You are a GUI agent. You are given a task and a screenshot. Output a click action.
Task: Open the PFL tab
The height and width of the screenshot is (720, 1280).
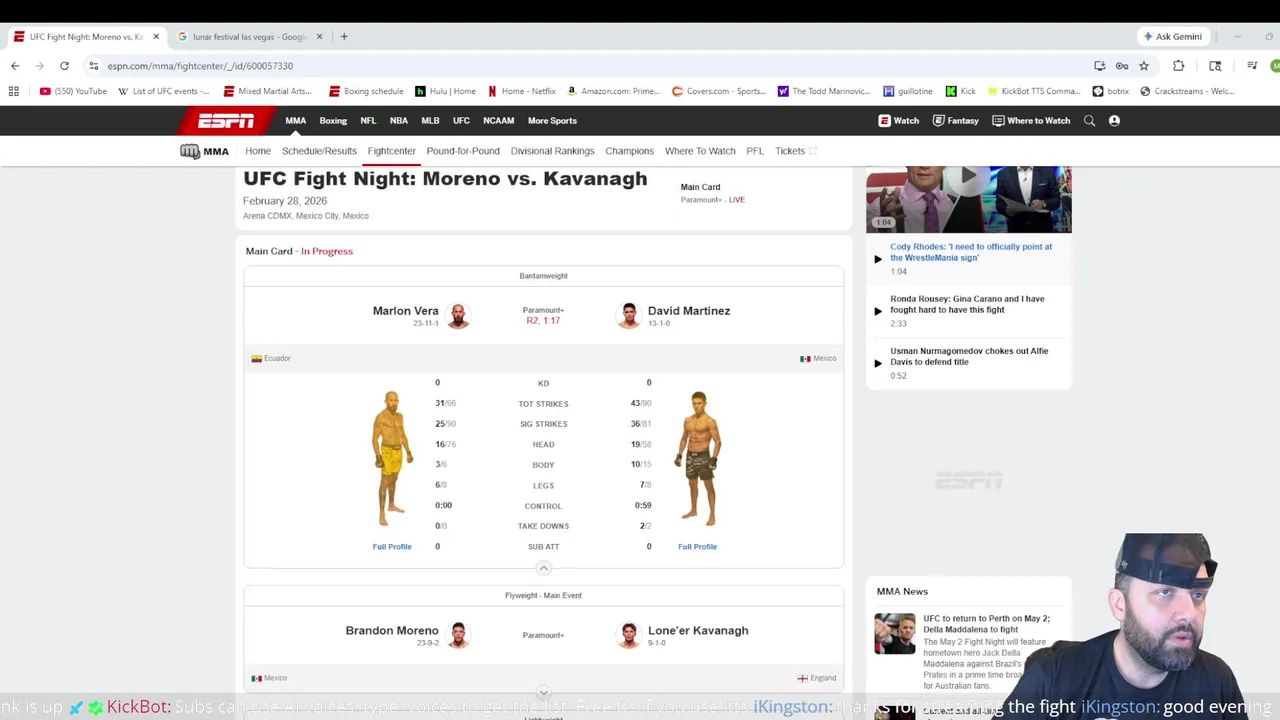(755, 151)
